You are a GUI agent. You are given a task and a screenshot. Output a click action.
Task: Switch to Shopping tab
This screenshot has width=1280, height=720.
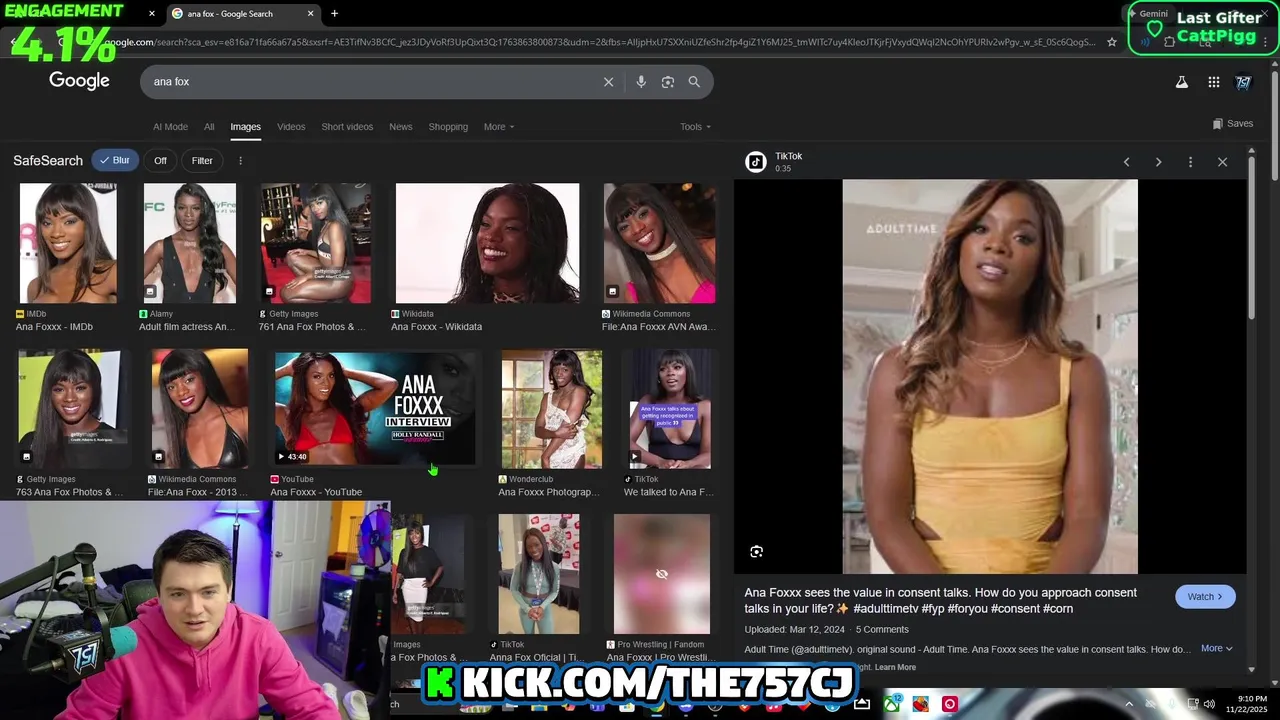point(448,127)
